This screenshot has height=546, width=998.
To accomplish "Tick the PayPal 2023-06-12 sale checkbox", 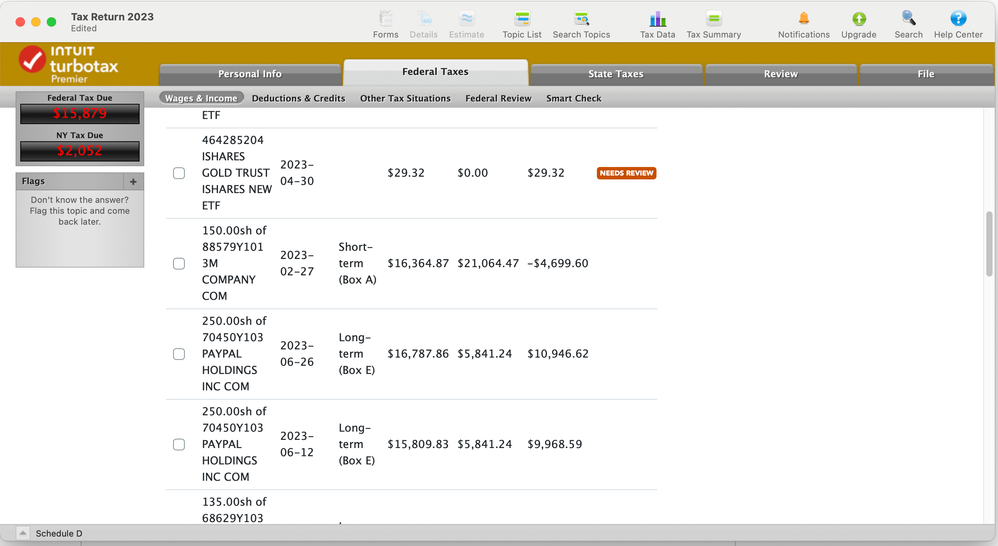I will [179, 444].
